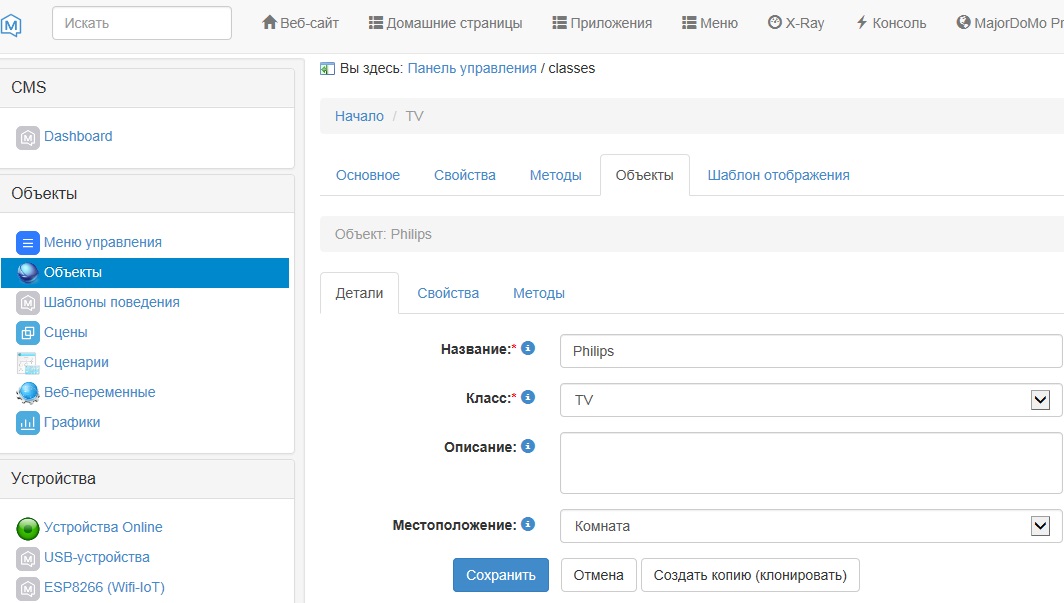Click the Меню управления icon

pyautogui.click(x=28, y=243)
